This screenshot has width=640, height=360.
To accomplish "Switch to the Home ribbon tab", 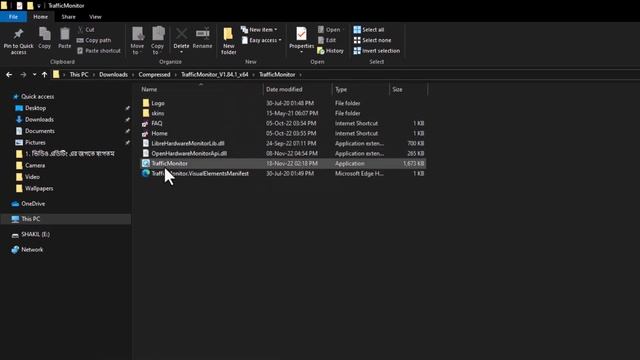I will pos(40,17).
